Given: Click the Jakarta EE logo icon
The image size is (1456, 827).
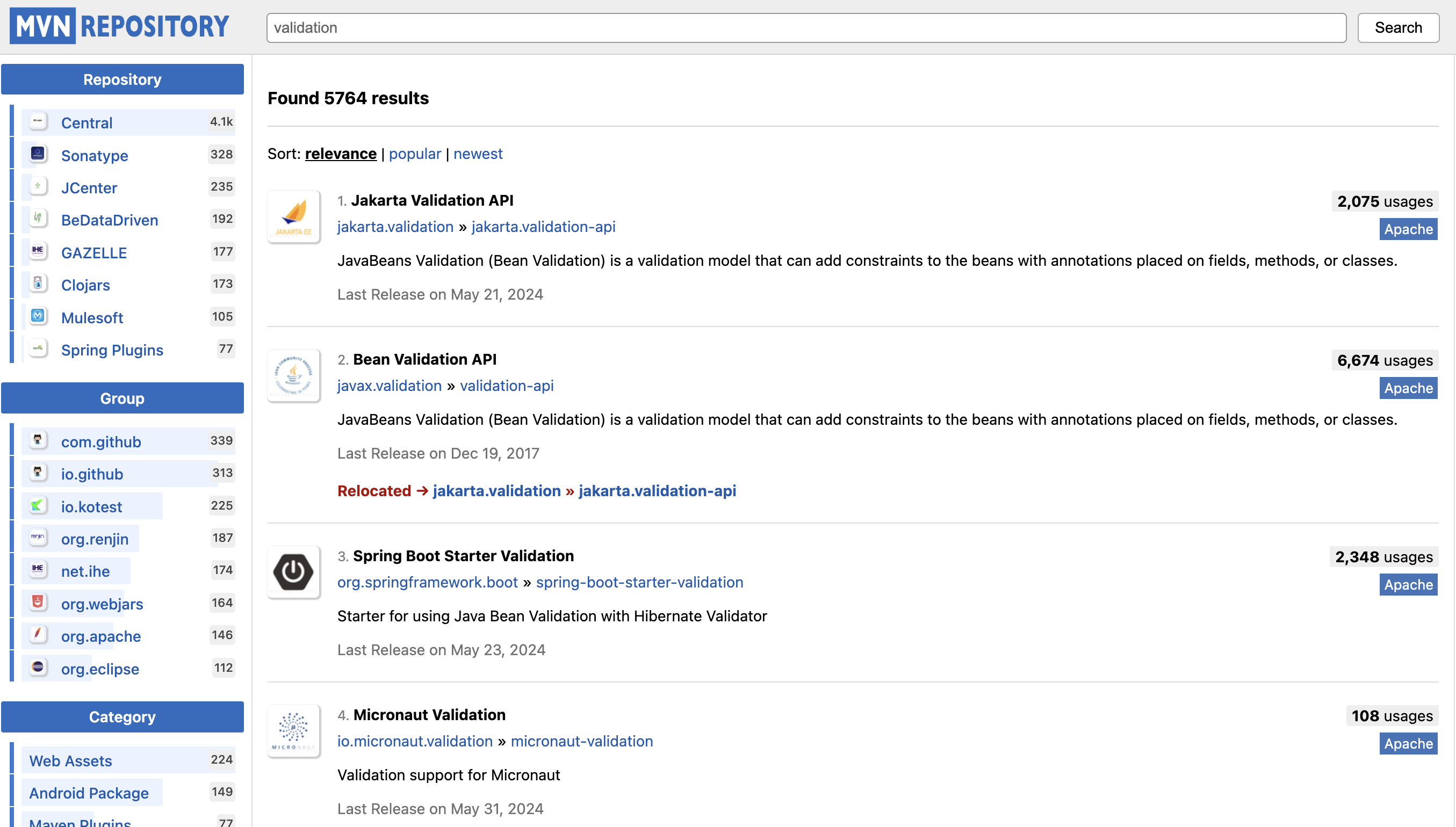Looking at the screenshot, I should pyautogui.click(x=294, y=217).
